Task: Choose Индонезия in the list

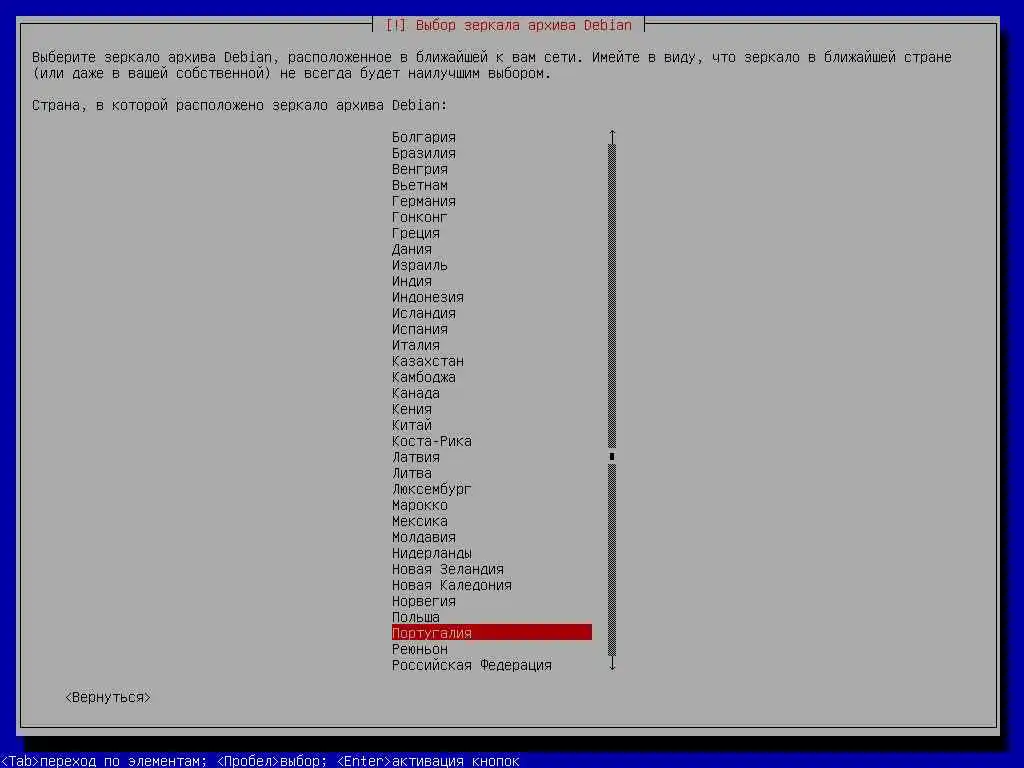Action: [x=428, y=297]
